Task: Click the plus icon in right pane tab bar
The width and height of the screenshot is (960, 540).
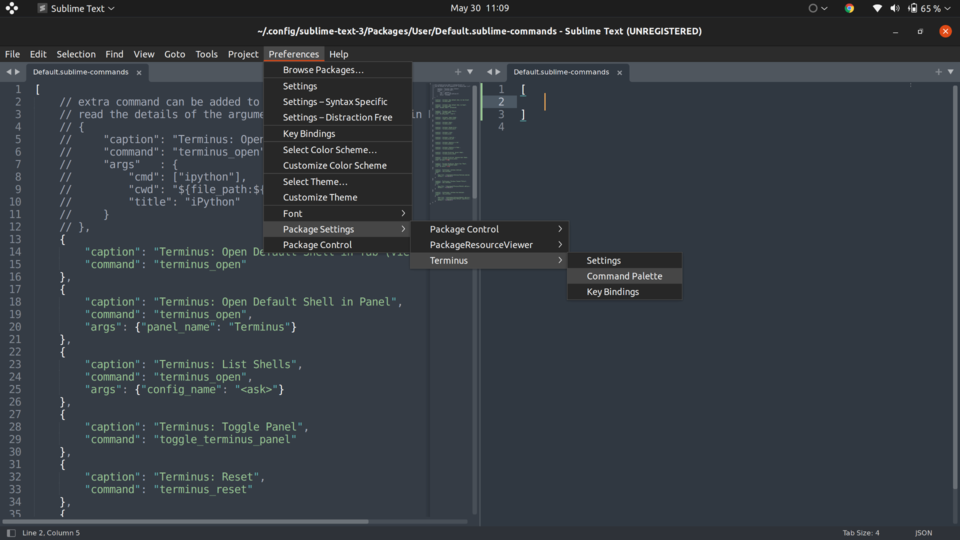Action: click(938, 72)
